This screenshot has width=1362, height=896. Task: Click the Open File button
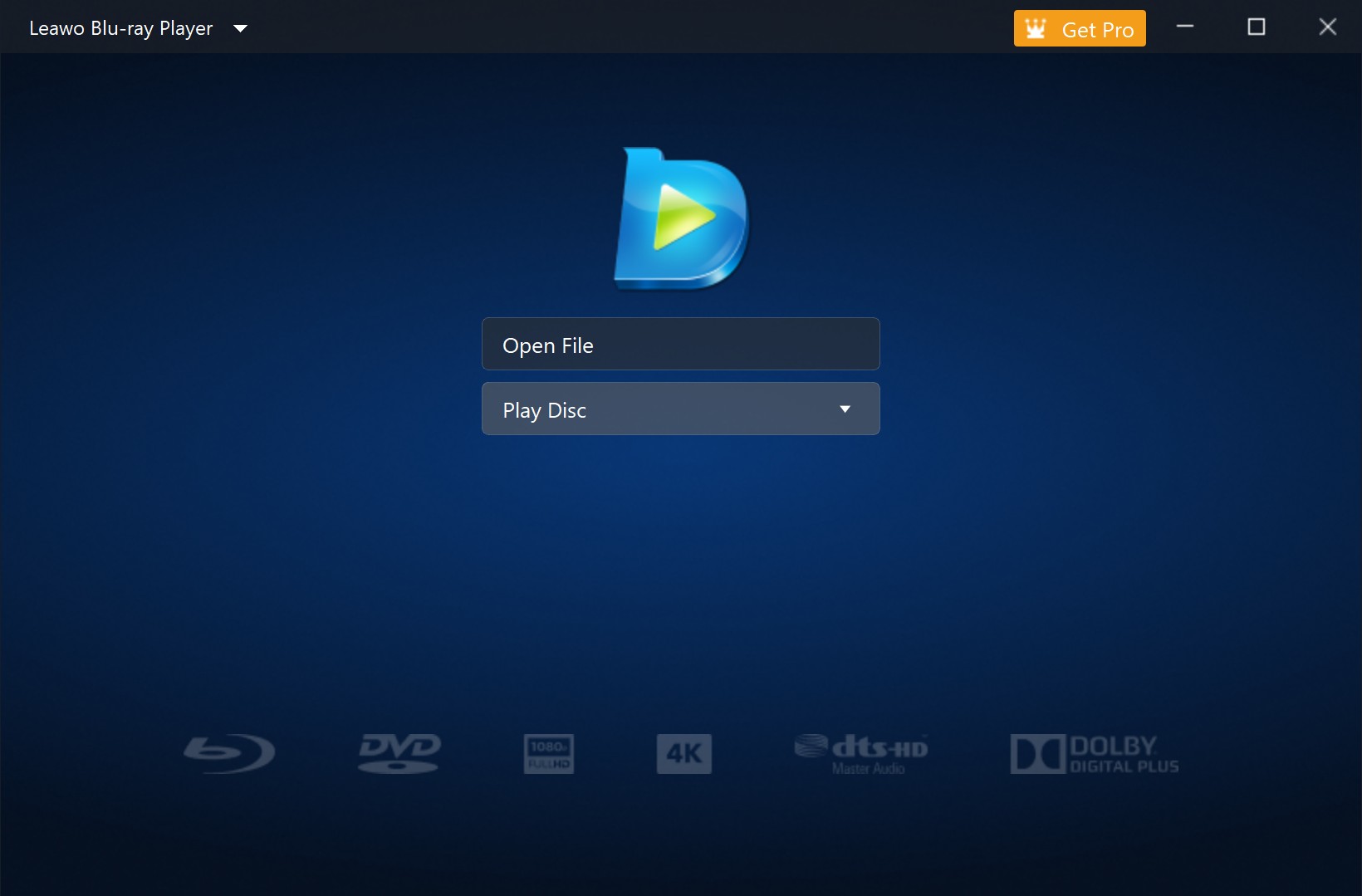click(x=681, y=344)
